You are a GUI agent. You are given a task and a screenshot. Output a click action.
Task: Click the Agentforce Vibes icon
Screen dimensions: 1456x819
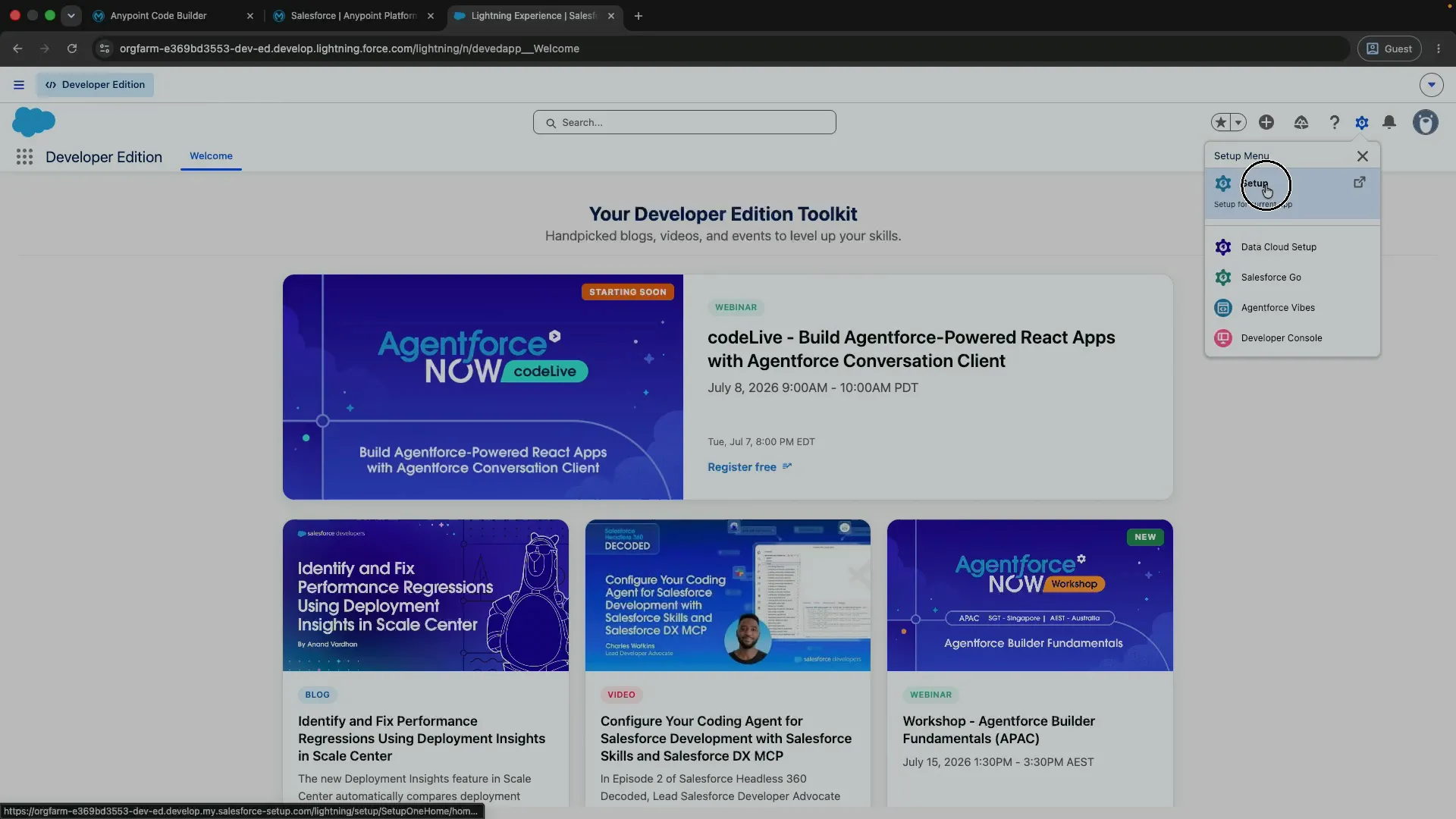1223,308
